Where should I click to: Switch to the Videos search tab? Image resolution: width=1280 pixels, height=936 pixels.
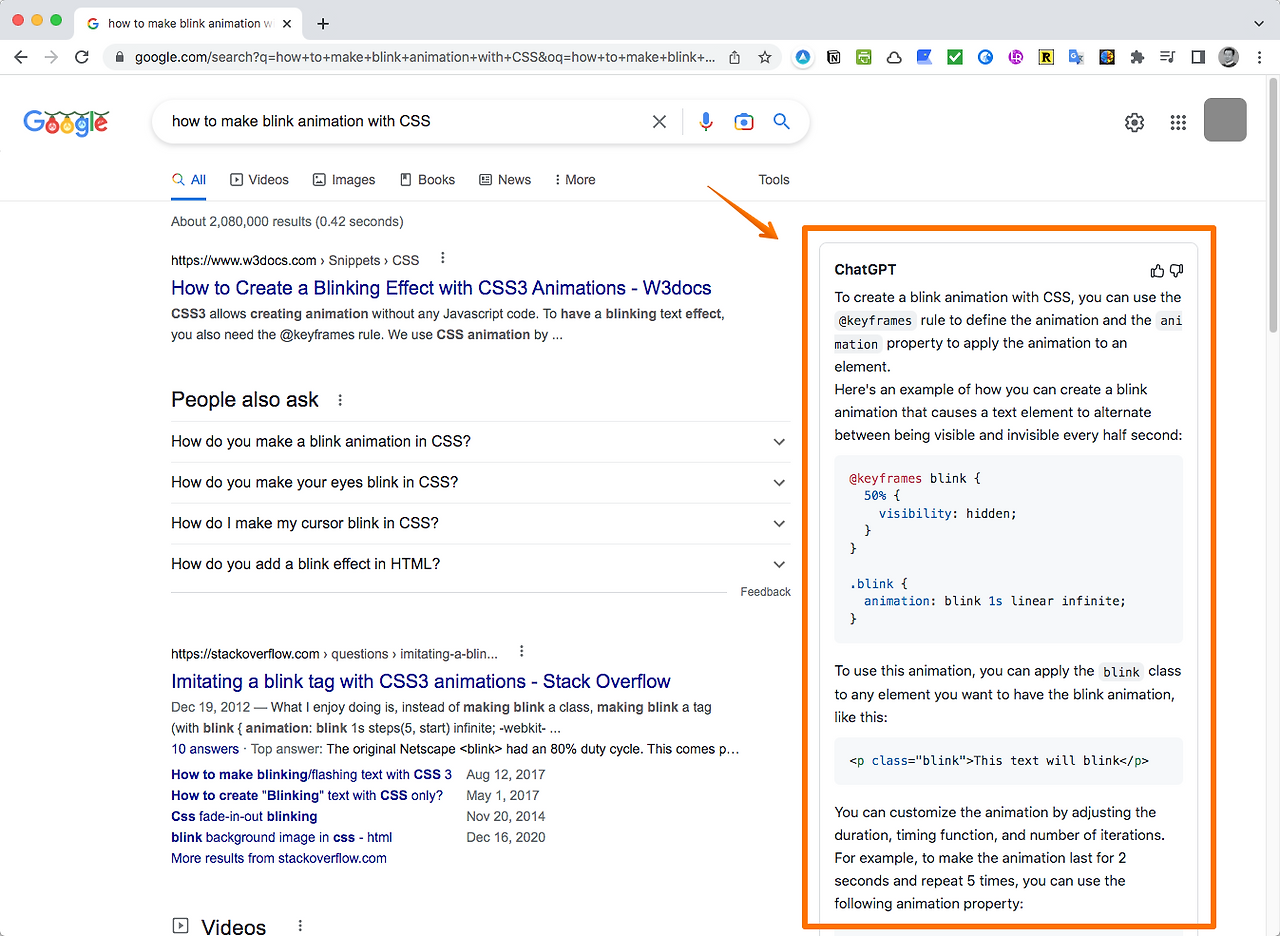[259, 180]
